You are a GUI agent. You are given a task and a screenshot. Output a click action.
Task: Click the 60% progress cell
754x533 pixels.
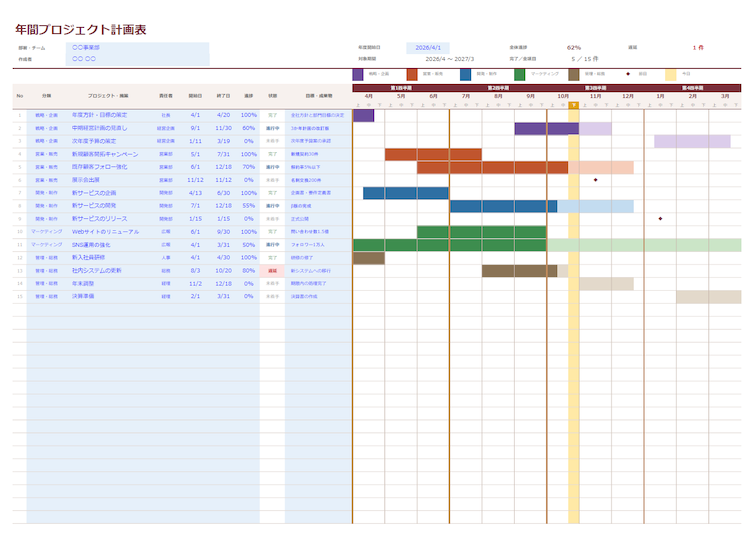[249, 128]
